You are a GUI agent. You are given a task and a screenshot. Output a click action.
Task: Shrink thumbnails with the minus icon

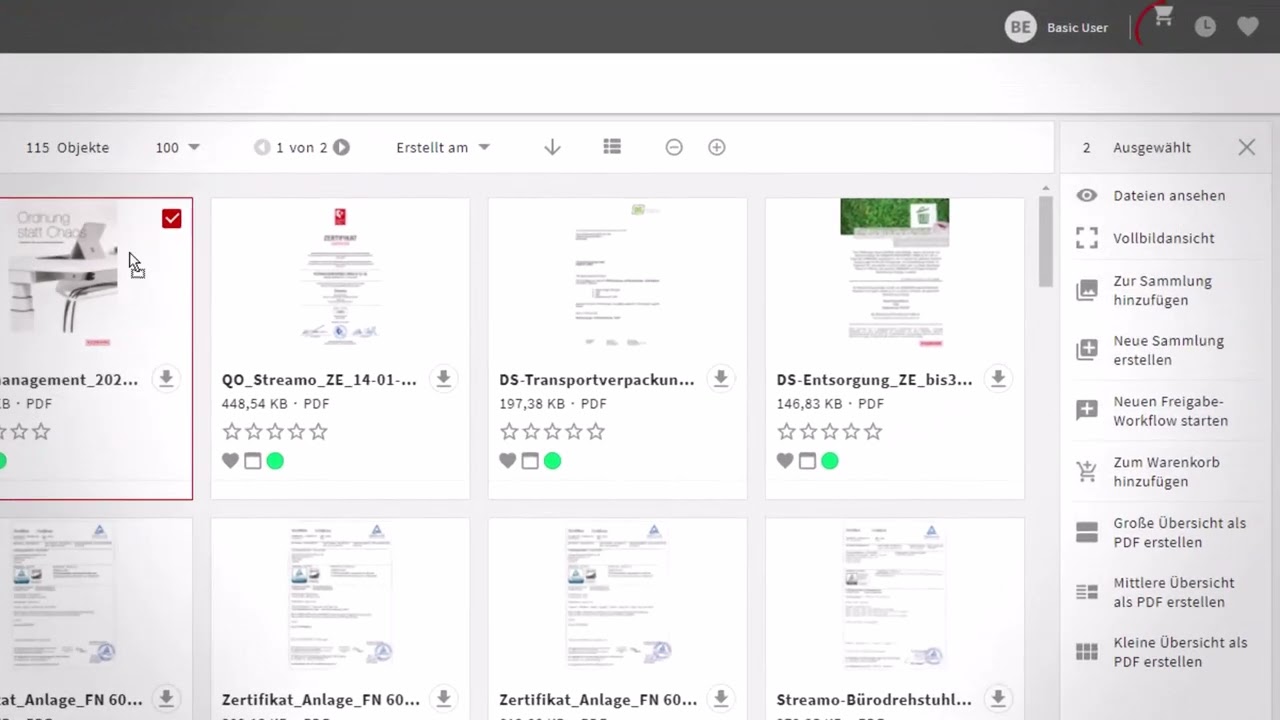coord(674,147)
